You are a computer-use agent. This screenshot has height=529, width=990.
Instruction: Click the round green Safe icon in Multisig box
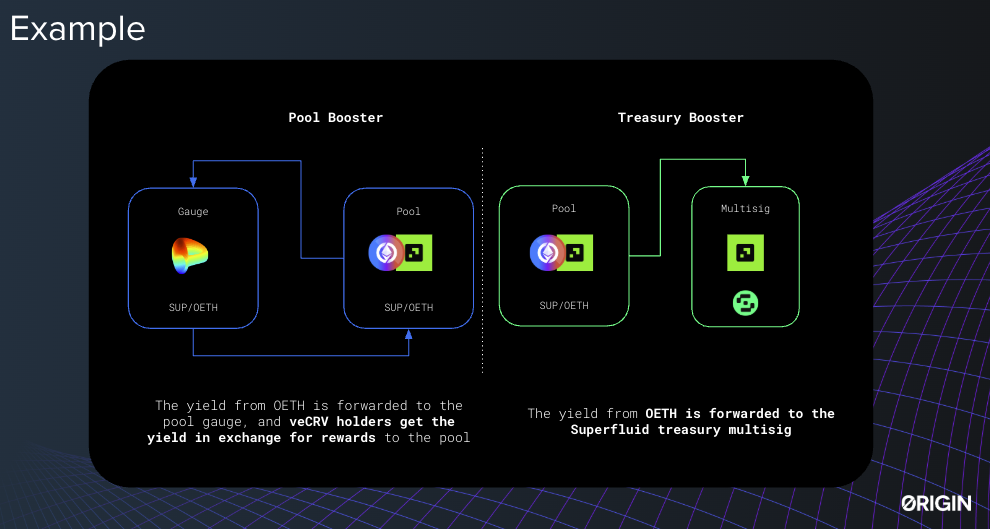tap(746, 303)
